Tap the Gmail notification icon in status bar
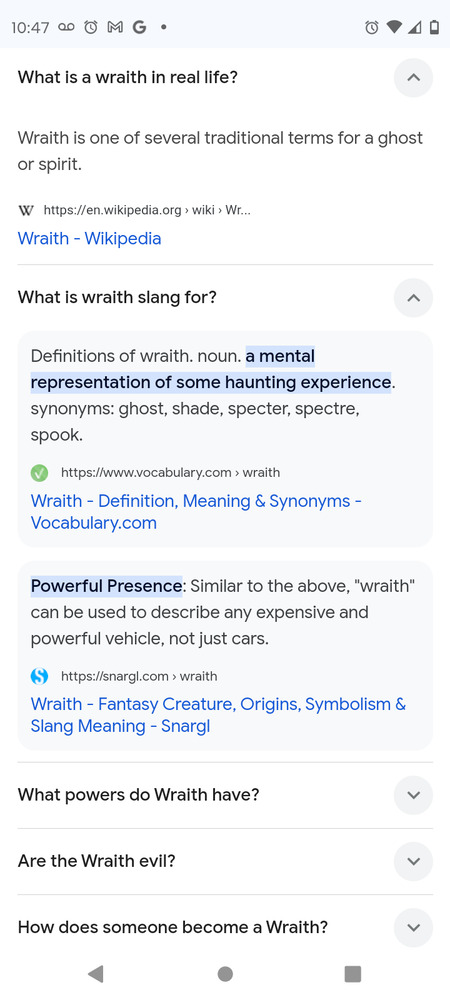 coord(115,27)
